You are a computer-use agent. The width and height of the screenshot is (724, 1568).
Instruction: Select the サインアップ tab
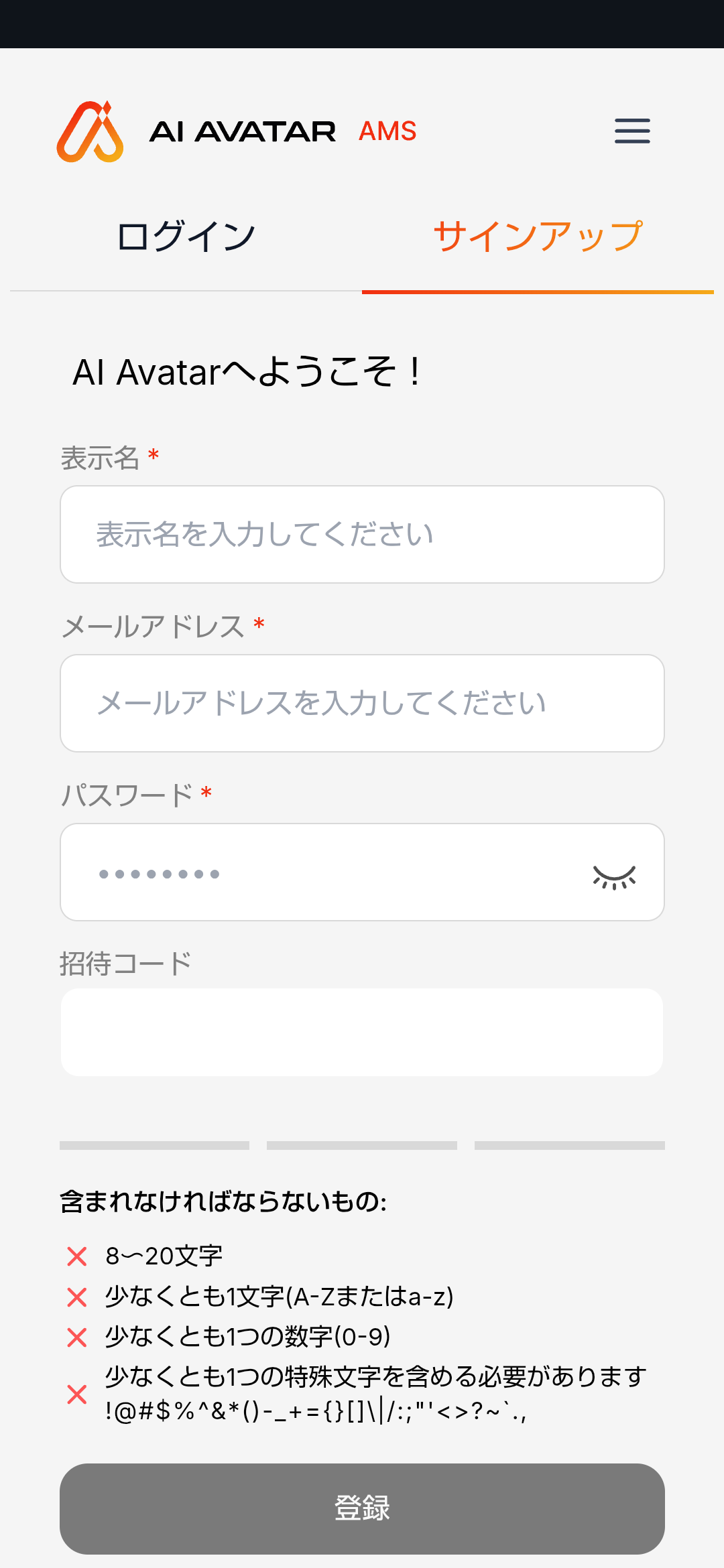coord(538,237)
